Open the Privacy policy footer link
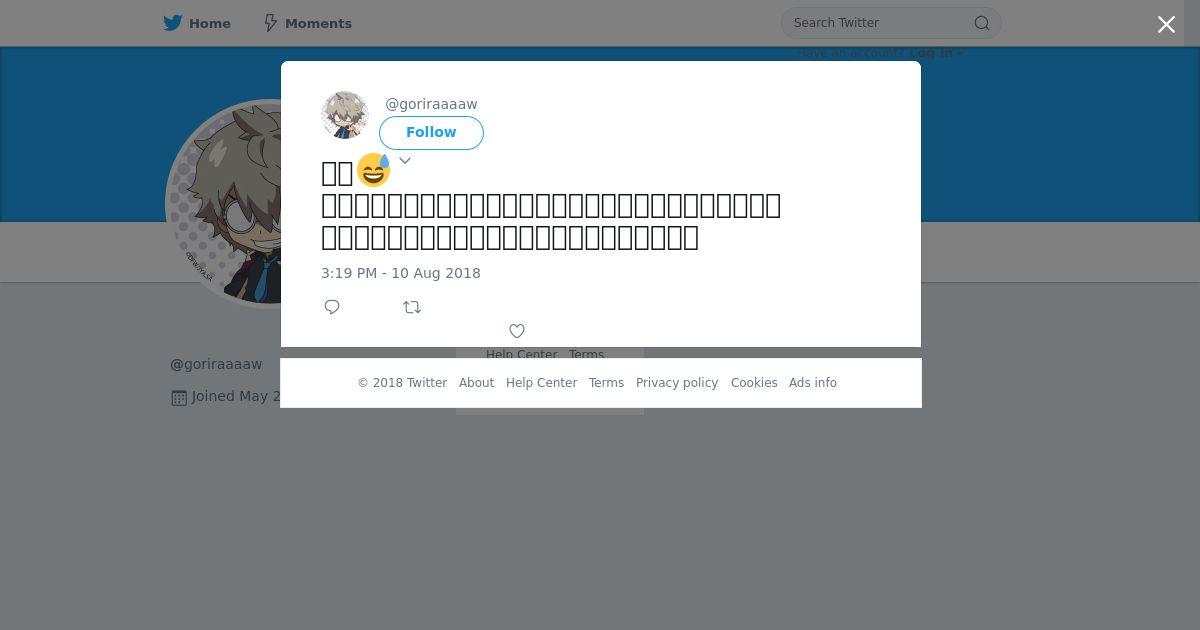Image resolution: width=1200 pixels, height=630 pixels. click(x=677, y=383)
